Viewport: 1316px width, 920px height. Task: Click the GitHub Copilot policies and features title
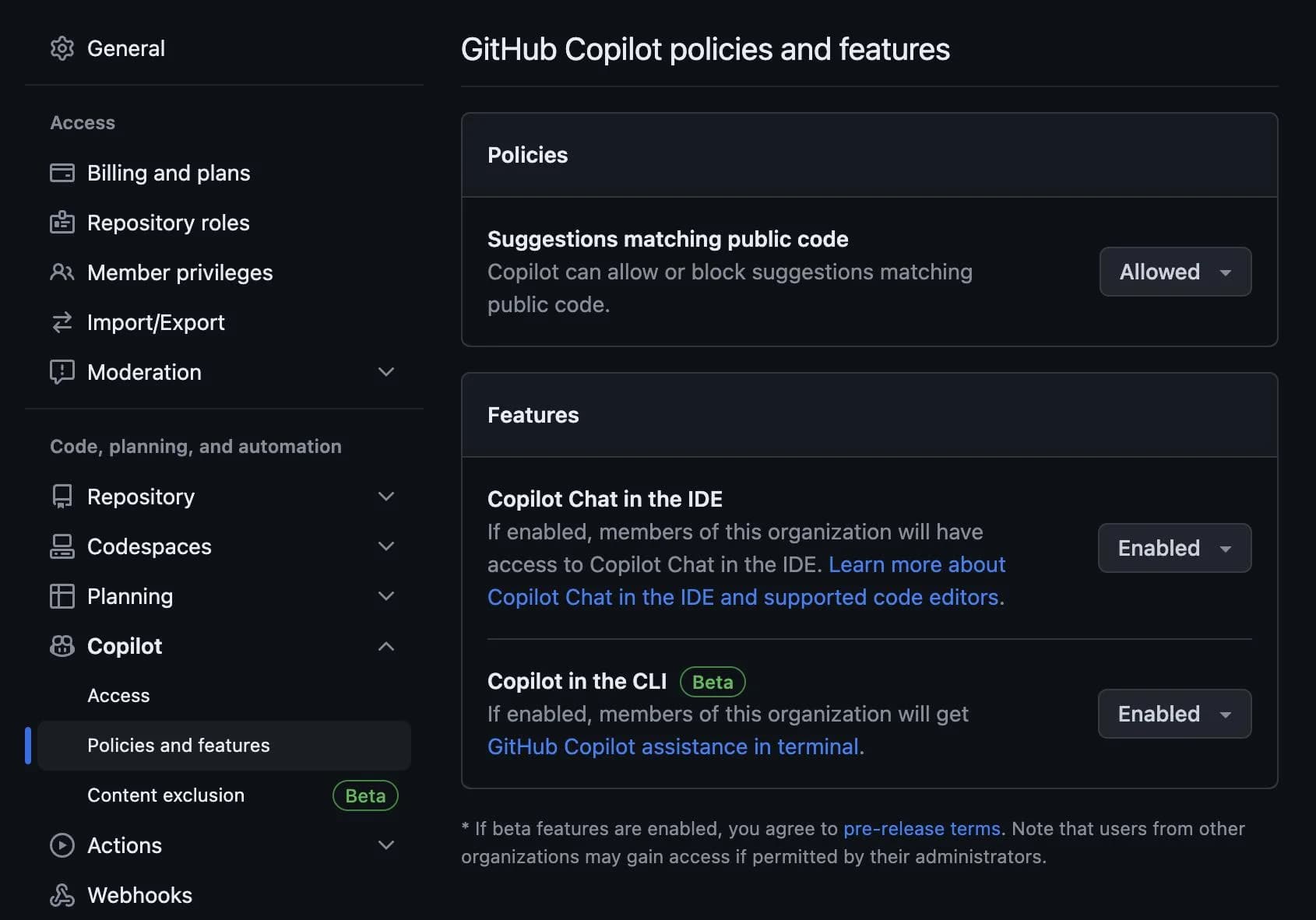[706, 49]
